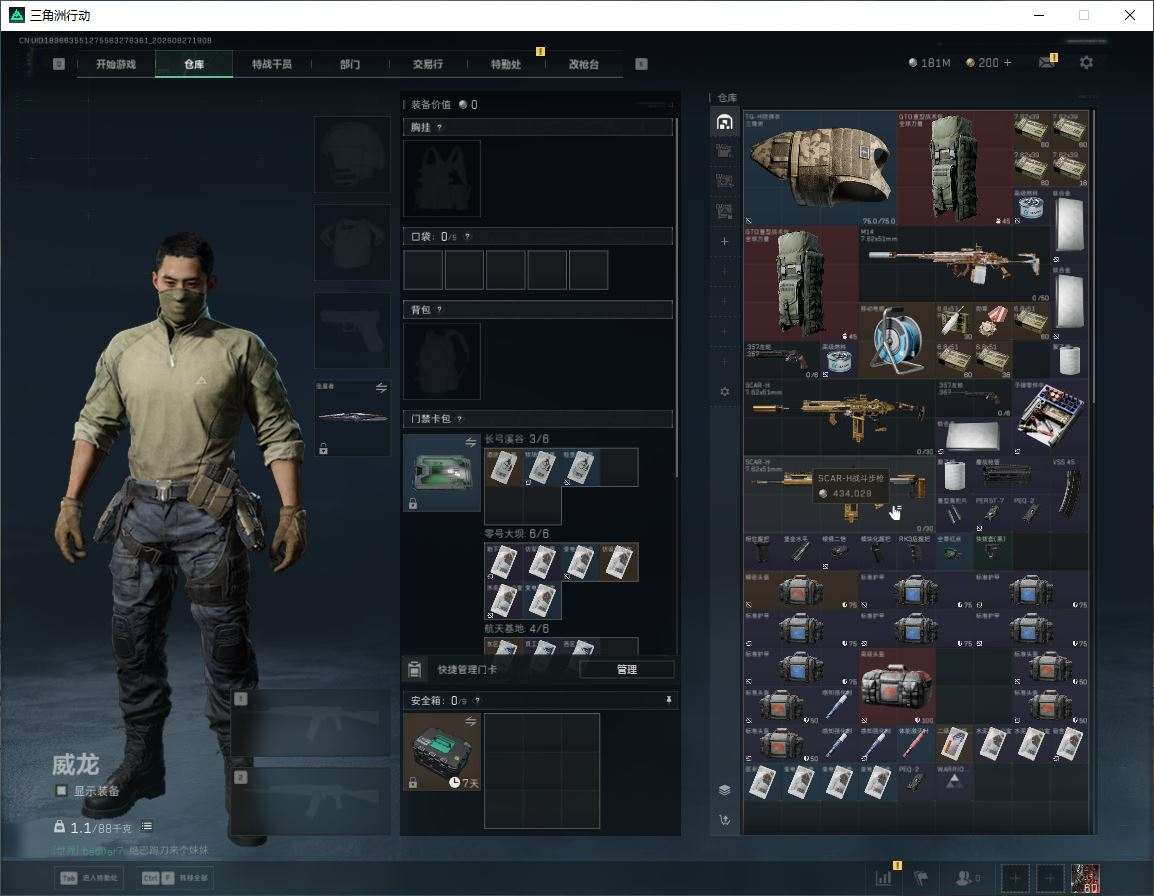
Task: Select the large red bag item
Action: (x=897, y=686)
